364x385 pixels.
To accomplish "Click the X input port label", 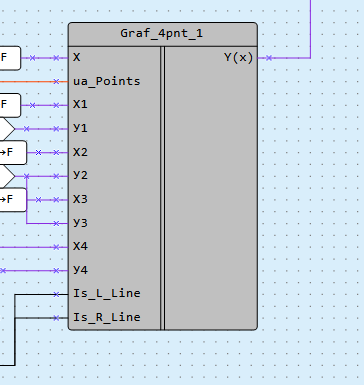I will (x=77, y=57).
